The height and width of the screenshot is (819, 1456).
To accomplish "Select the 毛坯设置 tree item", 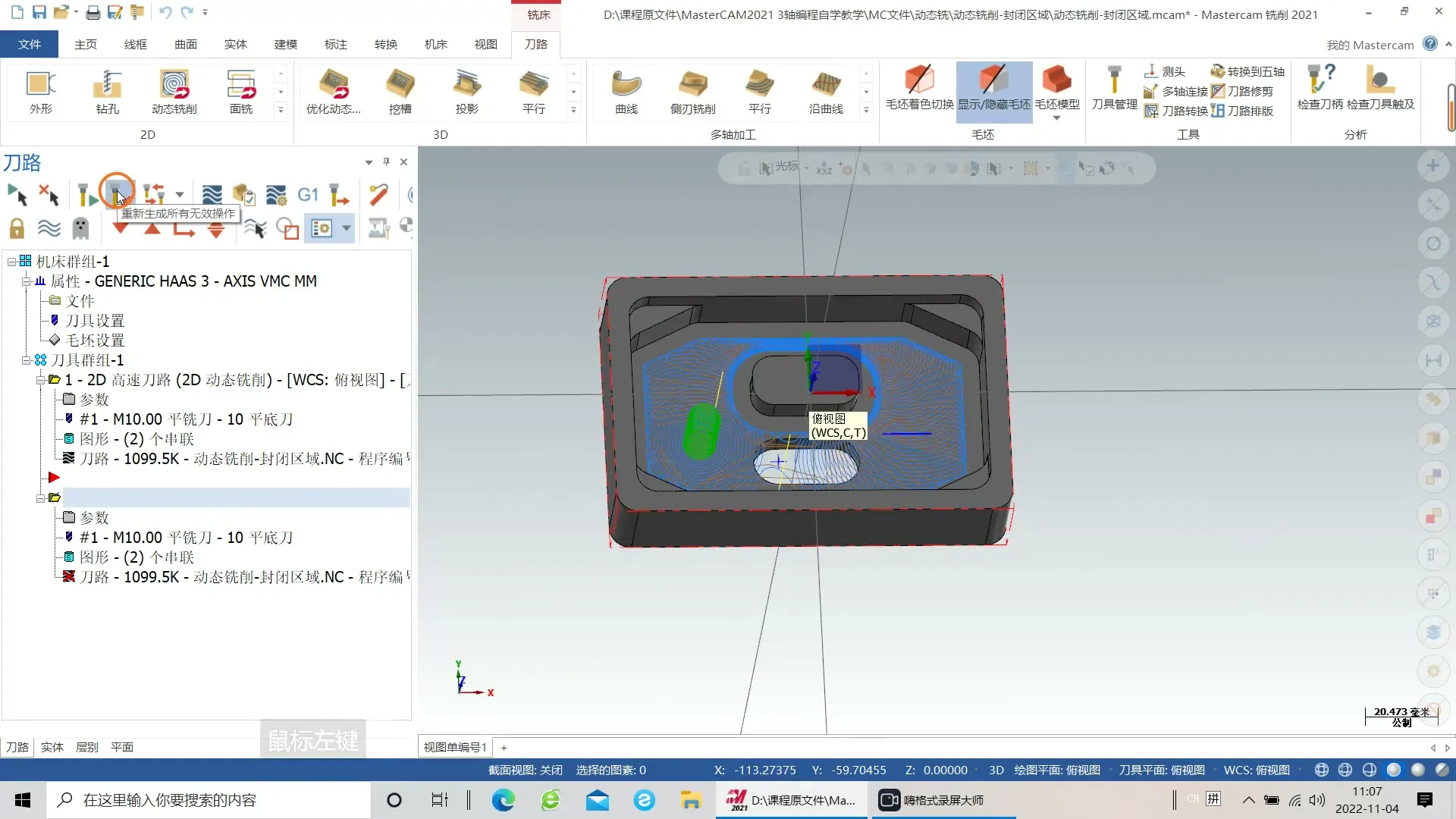I will click(x=95, y=340).
